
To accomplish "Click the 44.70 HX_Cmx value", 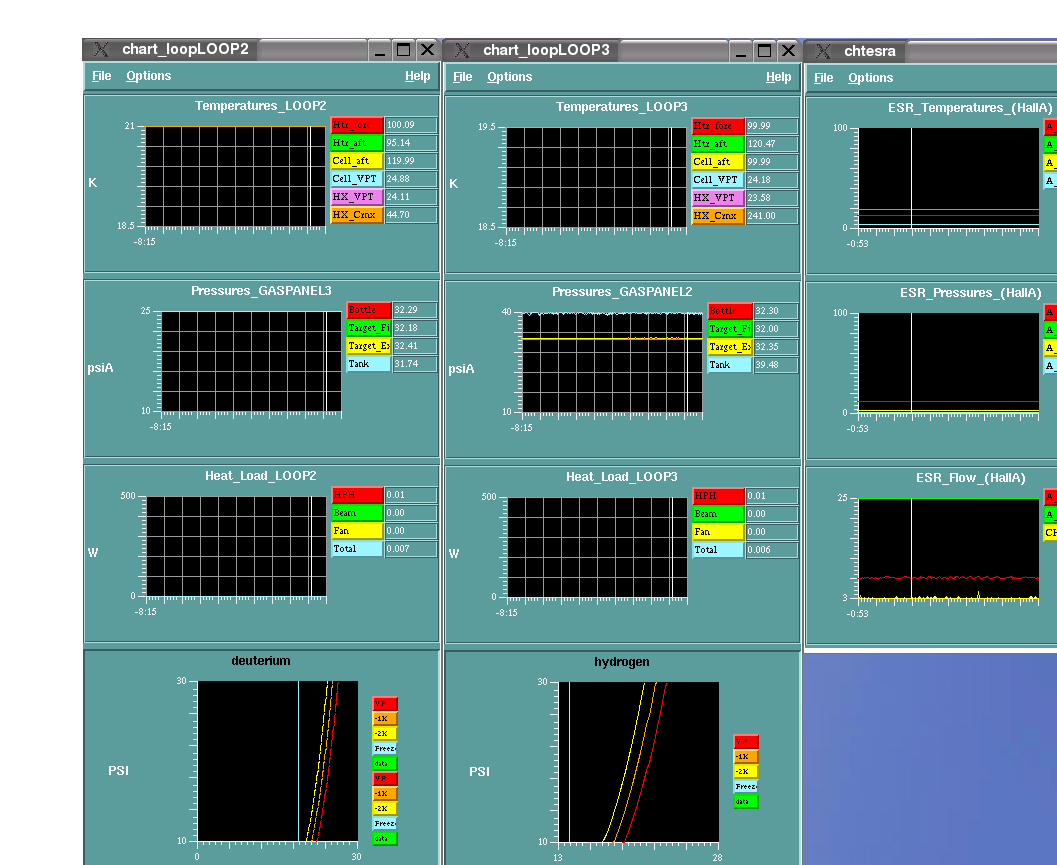I will 411,215.
